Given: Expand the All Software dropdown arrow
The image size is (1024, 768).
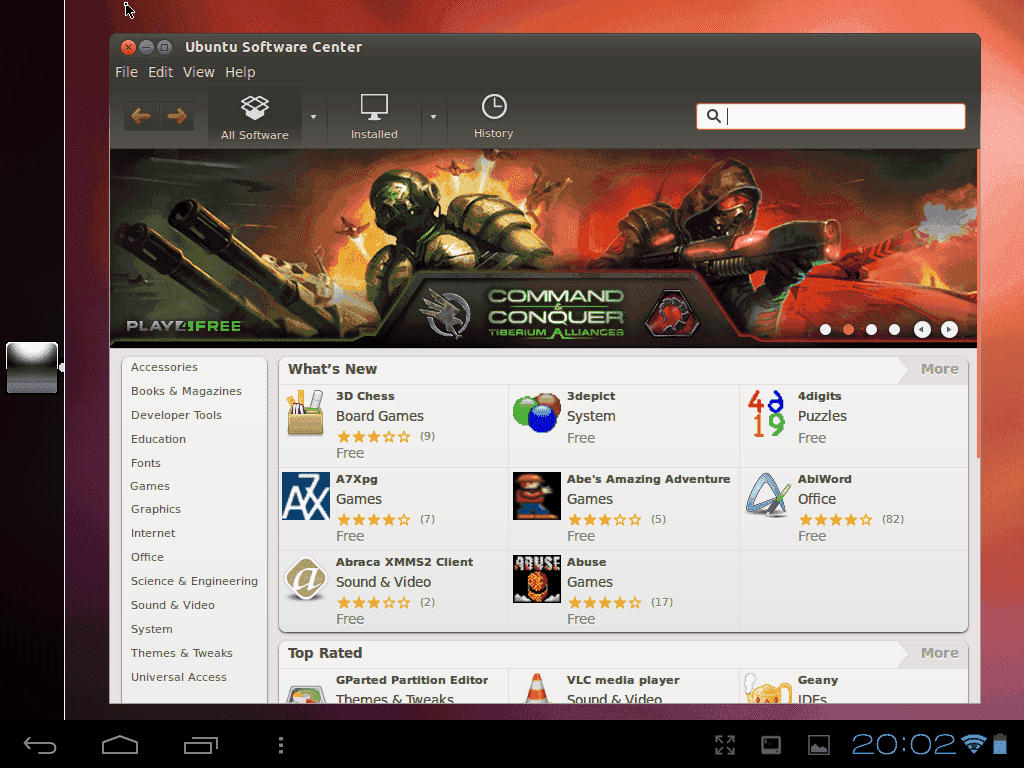Looking at the screenshot, I should click(313, 117).
